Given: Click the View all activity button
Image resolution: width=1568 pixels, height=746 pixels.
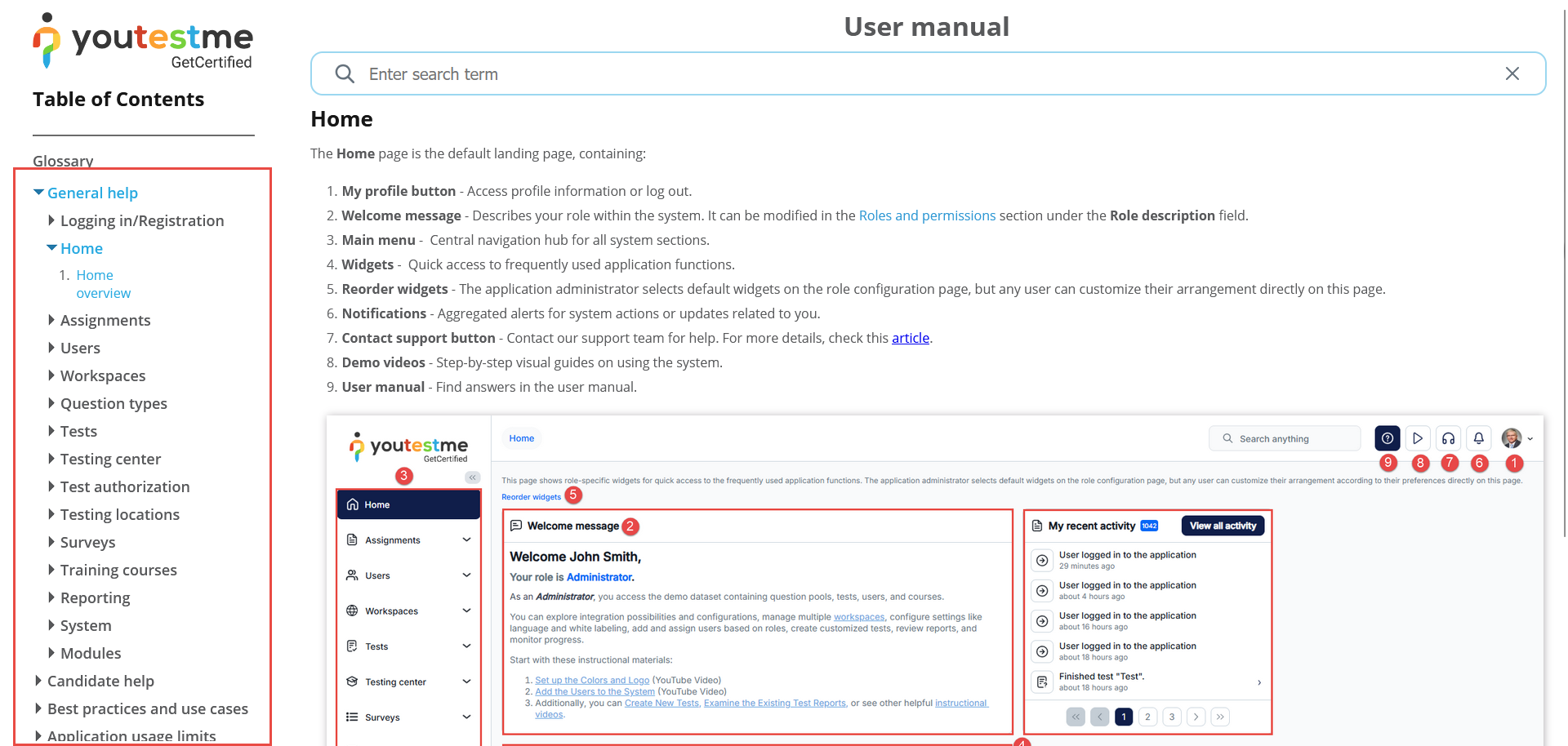Looking at the screenshot, I should (1223, 526).
